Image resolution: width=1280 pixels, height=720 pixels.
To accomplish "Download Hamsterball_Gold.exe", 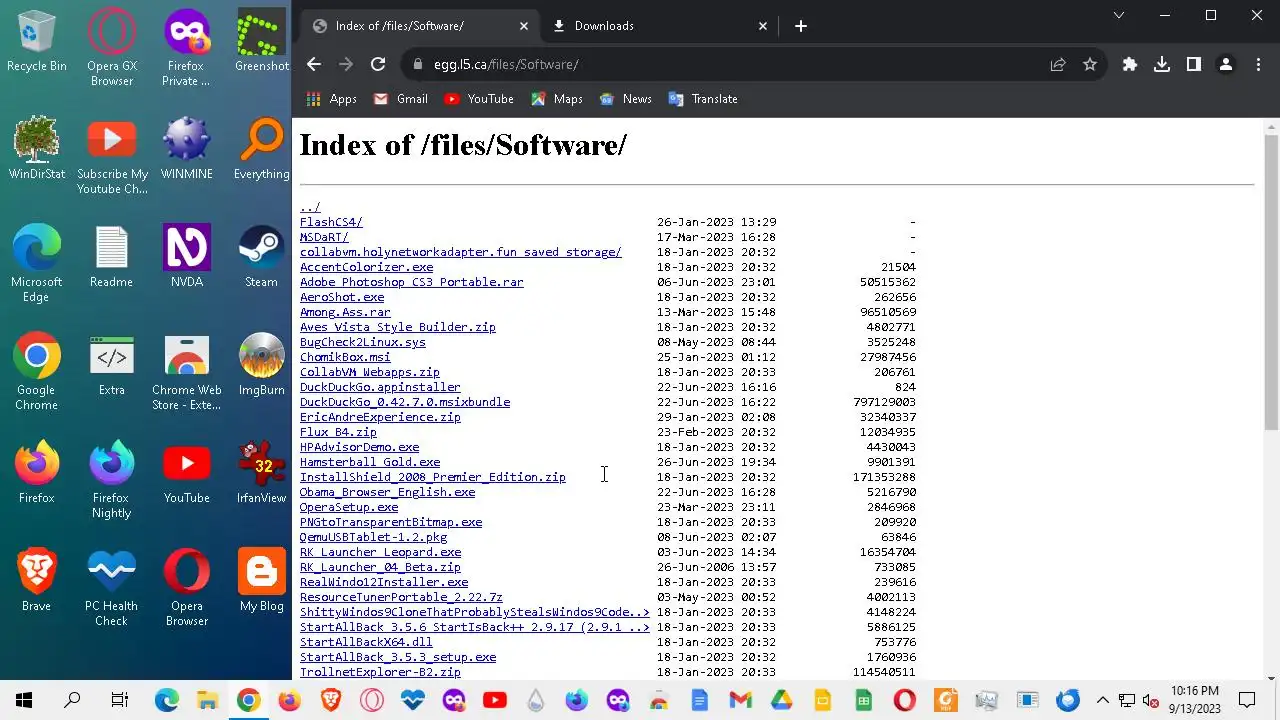I will click(370, 462).
